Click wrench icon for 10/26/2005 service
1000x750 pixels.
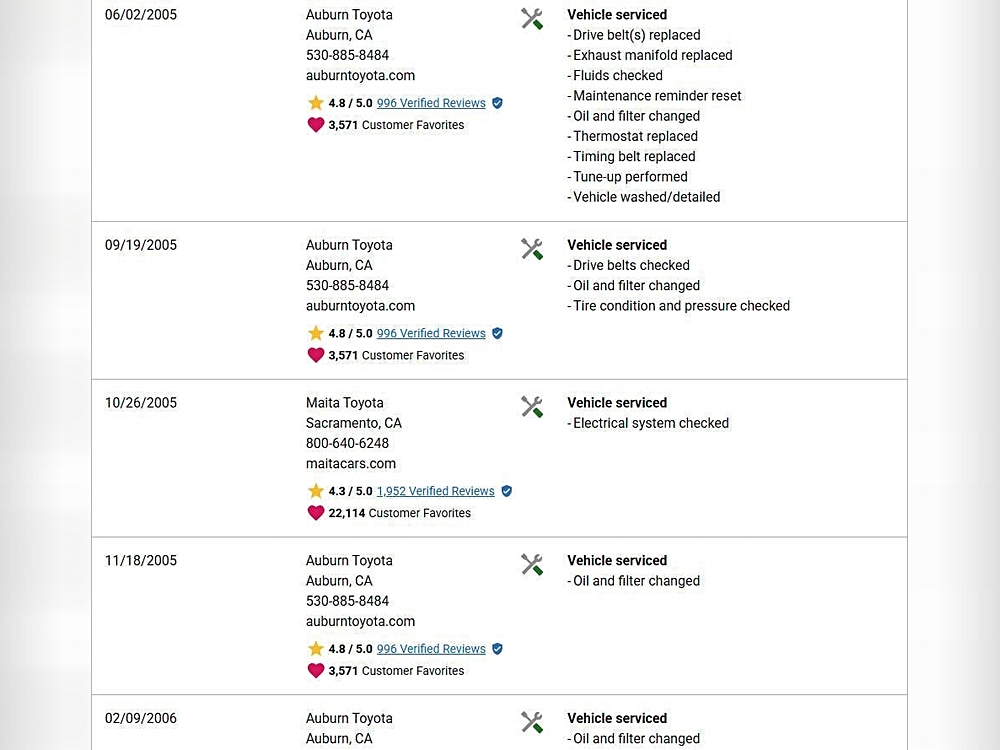(x=532, y=407)
